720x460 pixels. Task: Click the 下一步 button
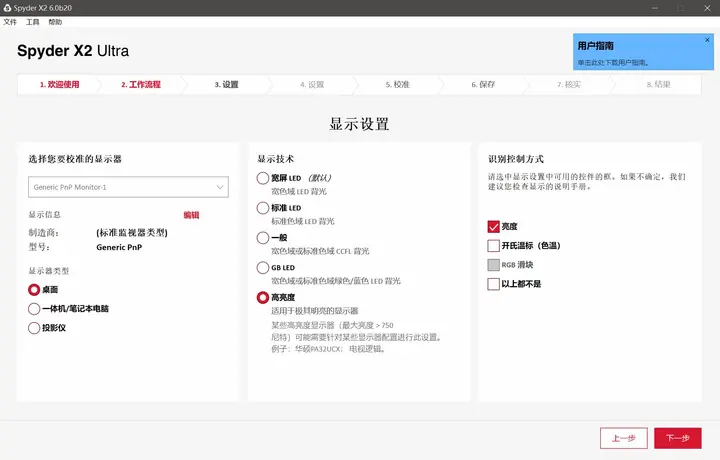pos(678,438)
